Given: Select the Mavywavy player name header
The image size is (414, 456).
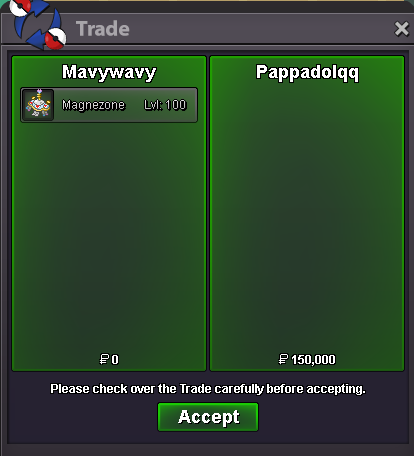Looking at the screenshot, I should pos(109,72).
